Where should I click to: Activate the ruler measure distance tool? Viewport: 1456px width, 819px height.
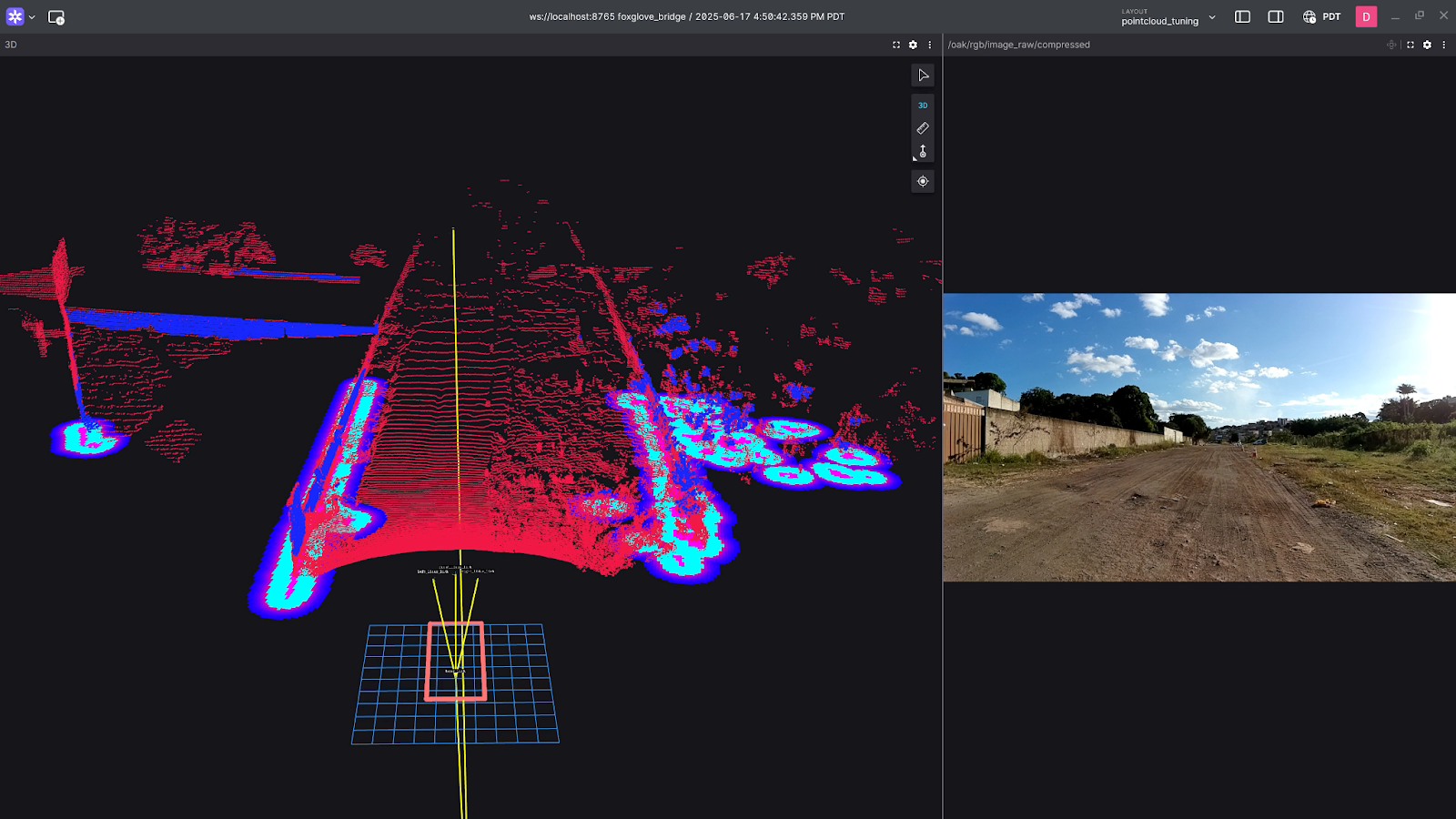click(923, 128)
